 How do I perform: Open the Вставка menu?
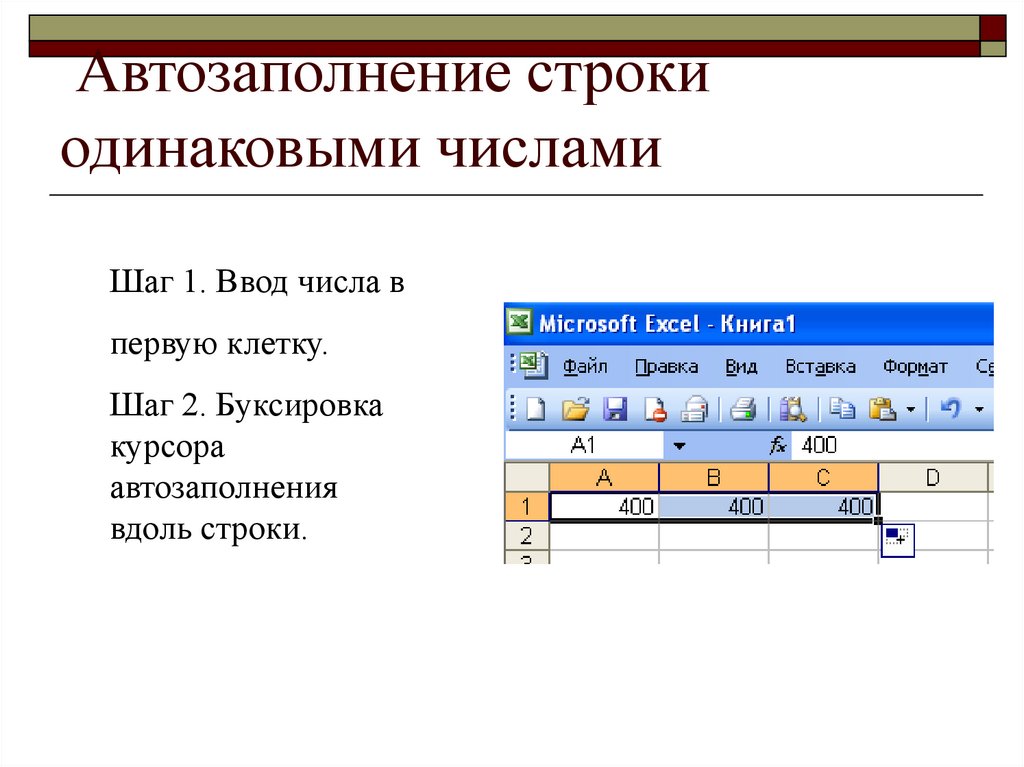click(x=820, y=367)
